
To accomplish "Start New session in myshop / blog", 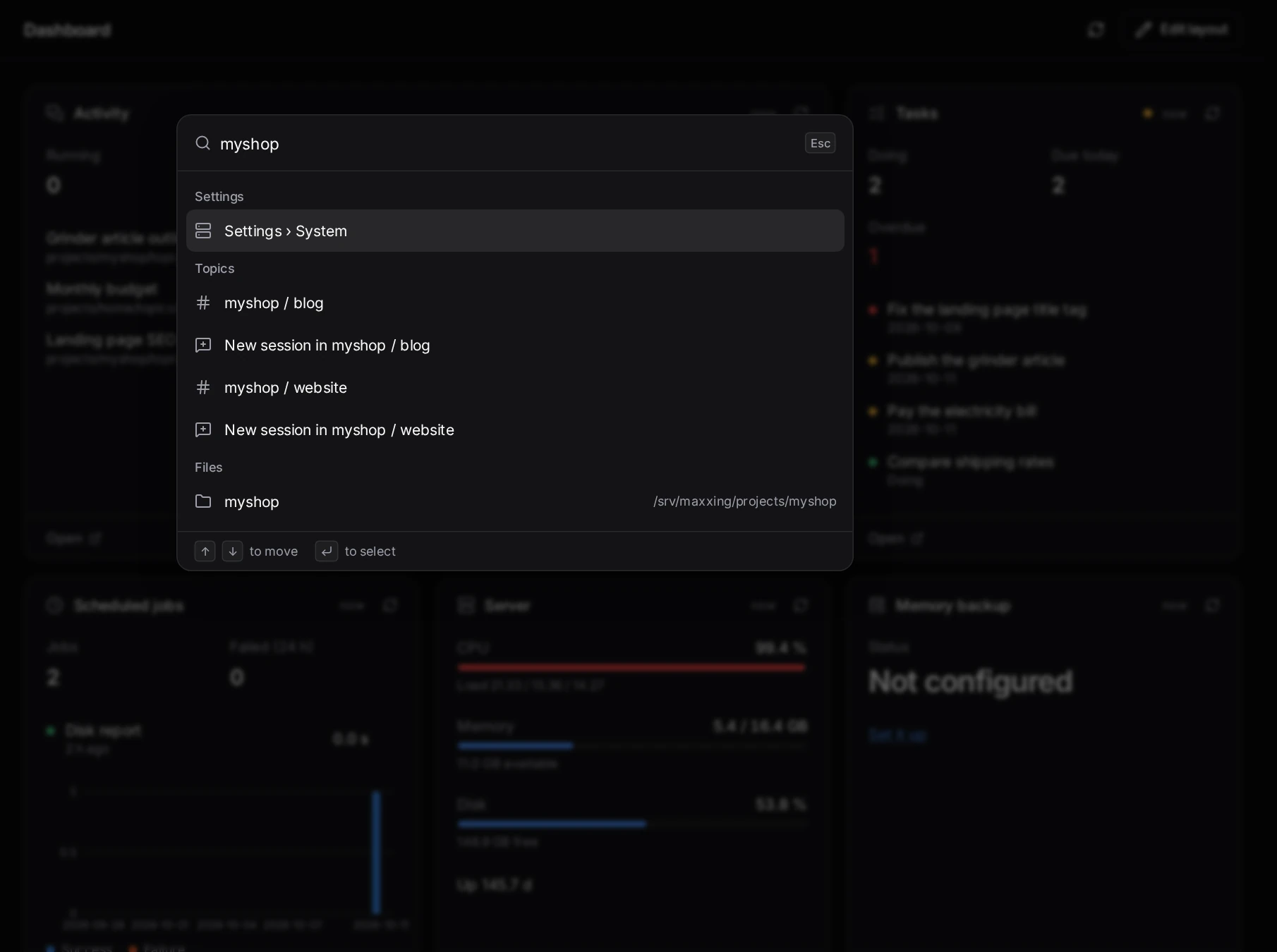I will coord(515,346).
